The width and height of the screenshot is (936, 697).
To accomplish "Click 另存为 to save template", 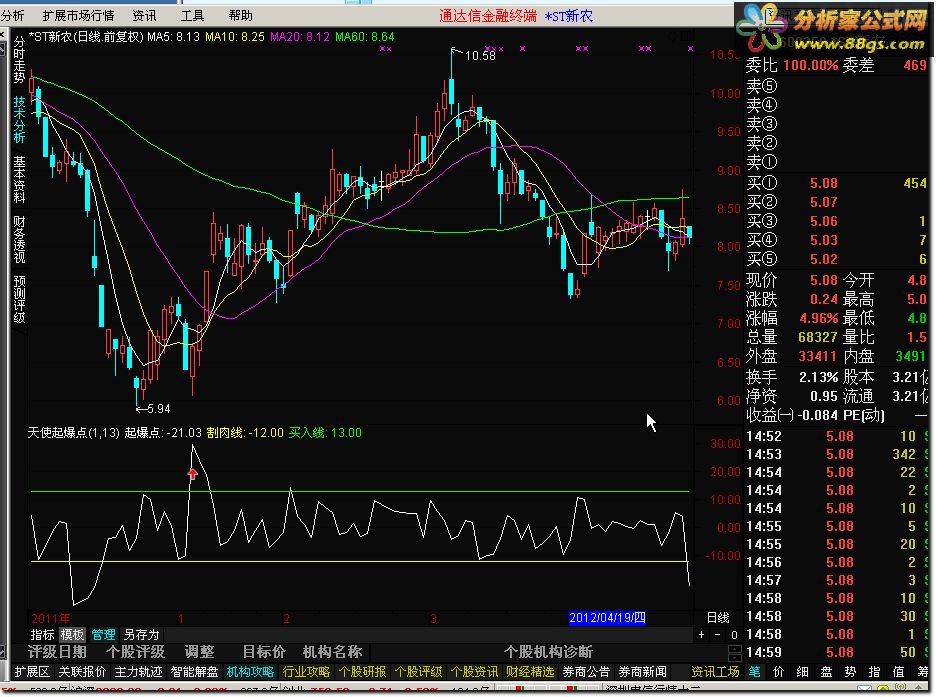I will 141,635.
